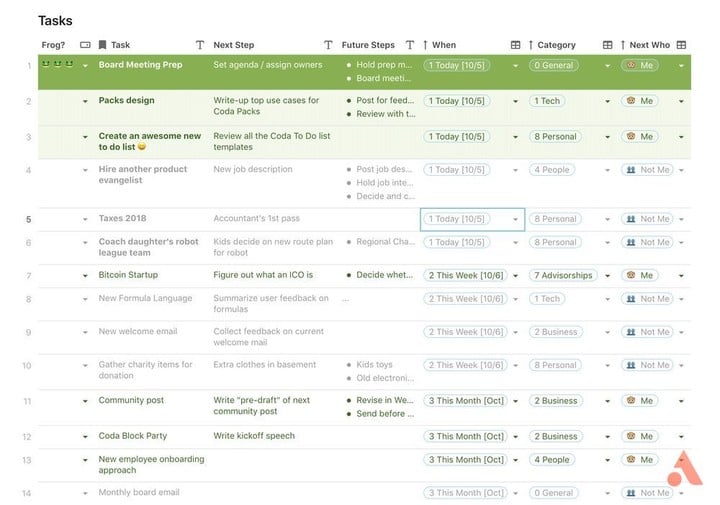The image size is (720, 505).
Task: Click the text type icon before Future Steps
Action: click(328, 45)
